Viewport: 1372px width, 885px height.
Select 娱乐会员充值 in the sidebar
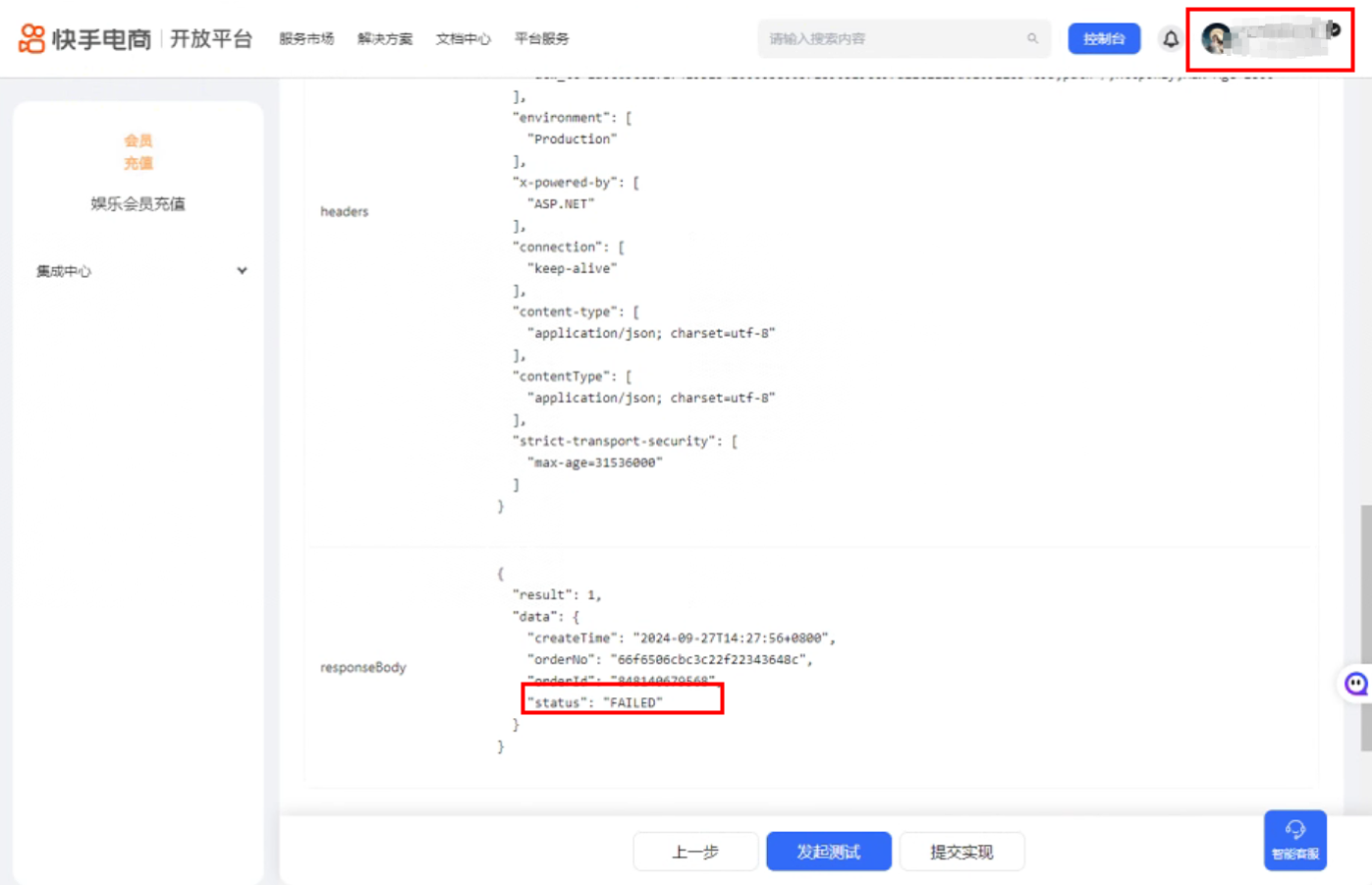(138, 204)
